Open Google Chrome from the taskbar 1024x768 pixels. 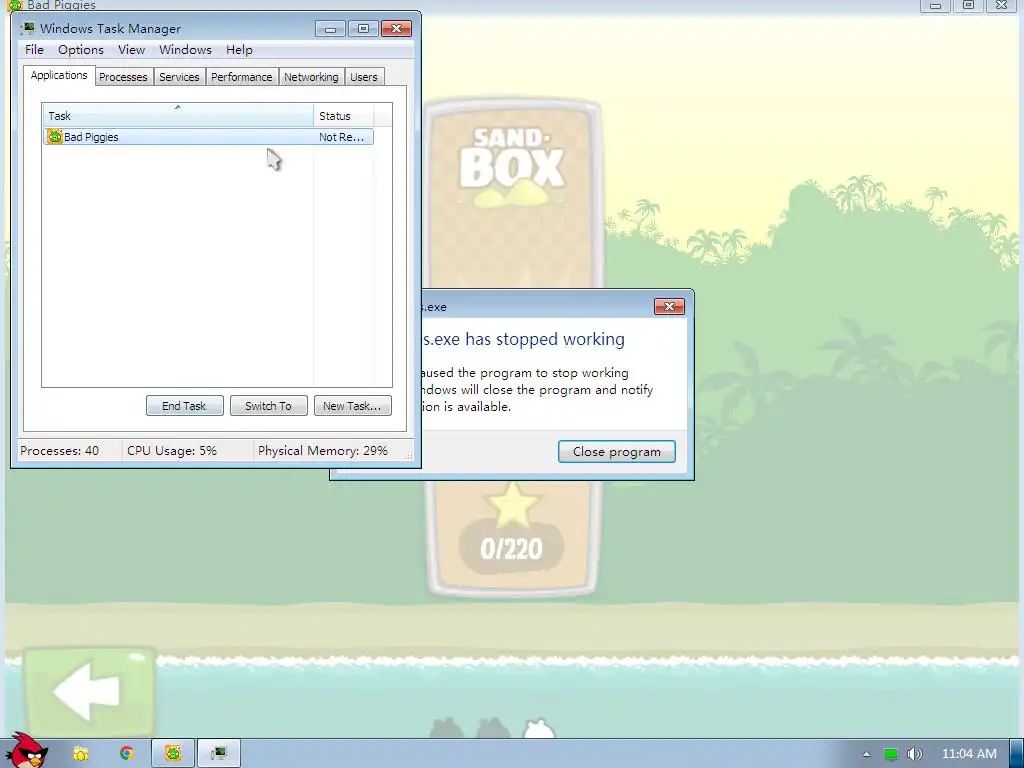(x=127, y=753)
